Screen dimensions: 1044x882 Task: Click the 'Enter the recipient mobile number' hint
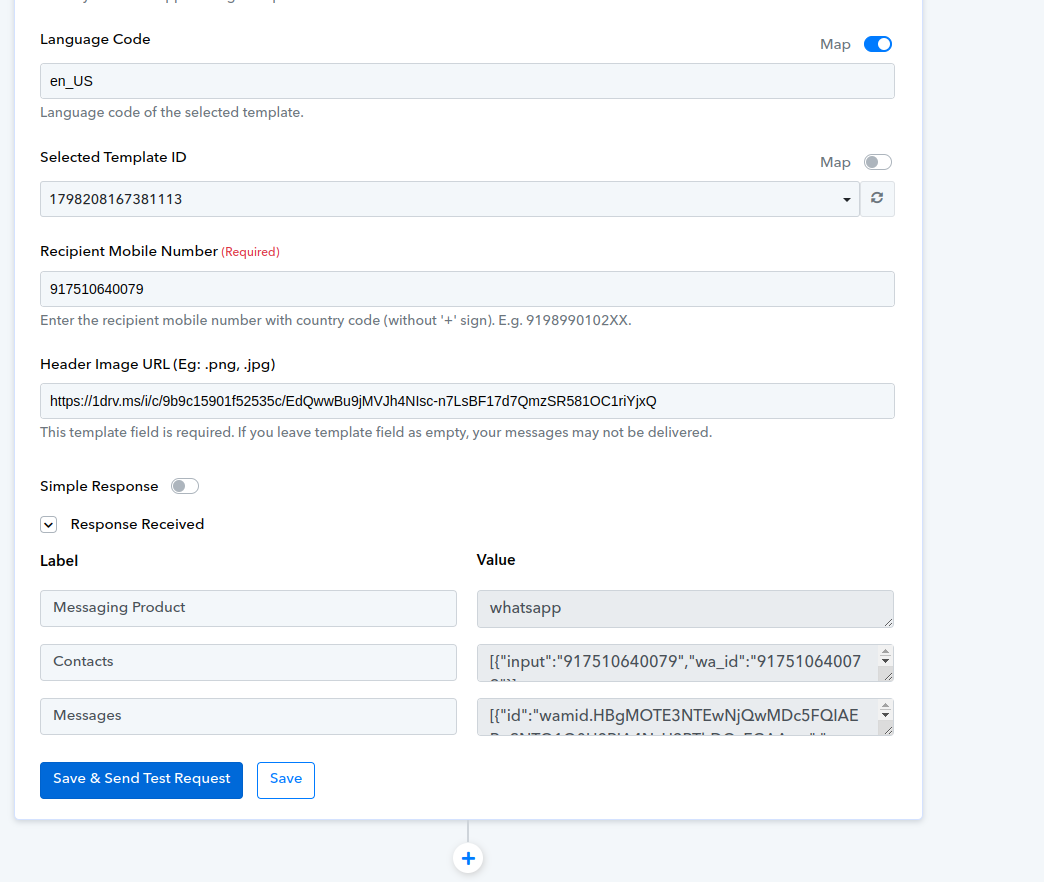tap(336, 320)
